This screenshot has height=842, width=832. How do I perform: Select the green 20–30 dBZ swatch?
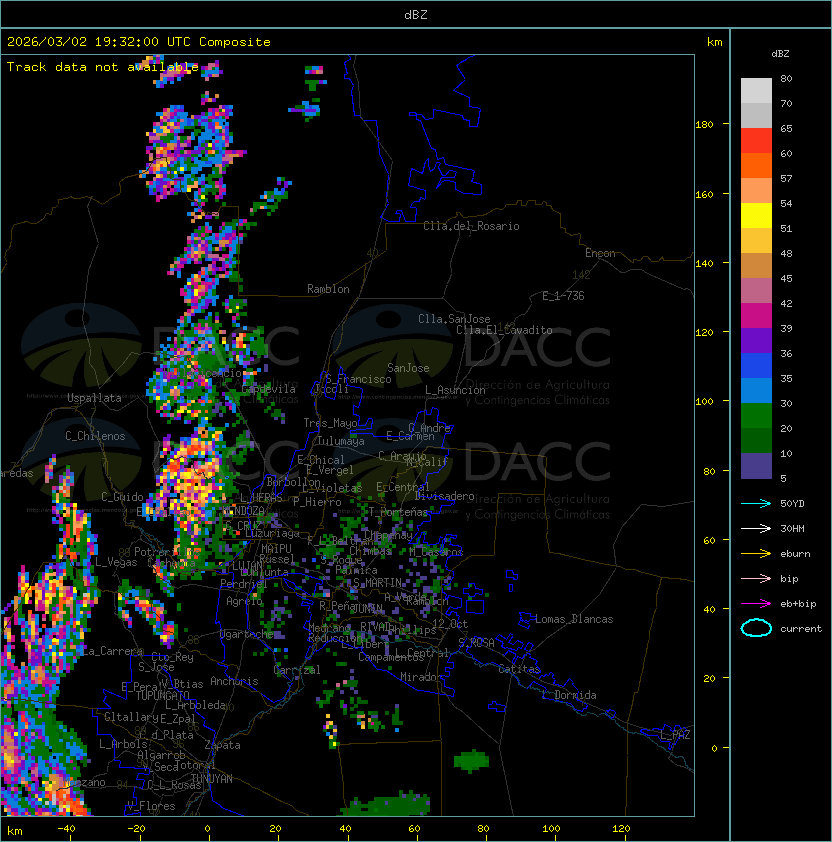click(x=756, y=416)
